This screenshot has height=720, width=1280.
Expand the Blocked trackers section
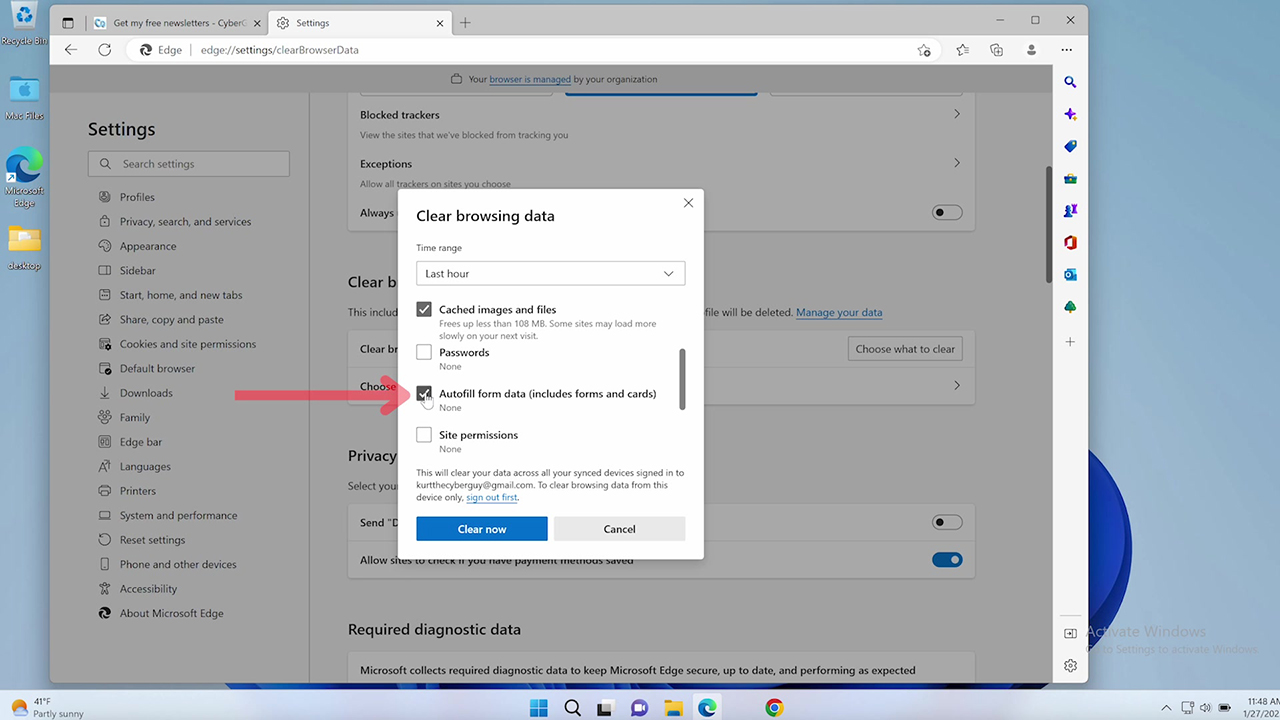pos(956,113)
